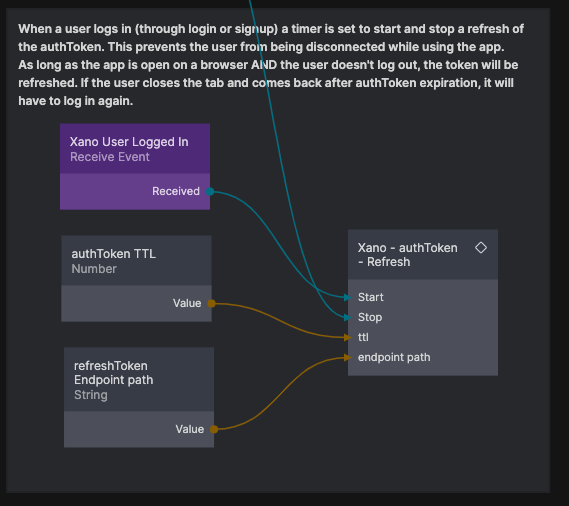Select the Xano - authToken - Refresh node title

pos(408,254)
